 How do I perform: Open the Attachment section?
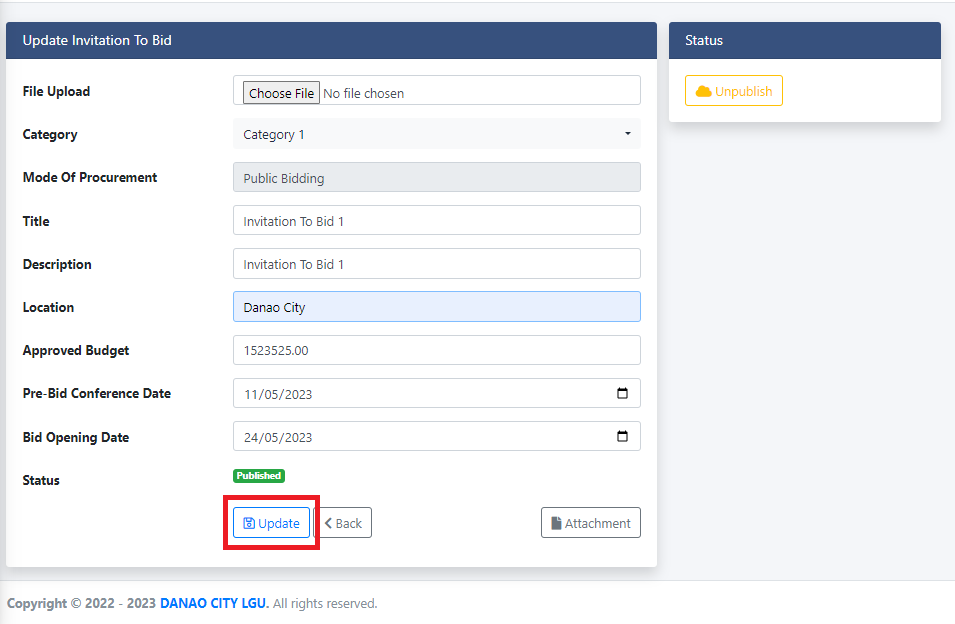click(591, 523)
